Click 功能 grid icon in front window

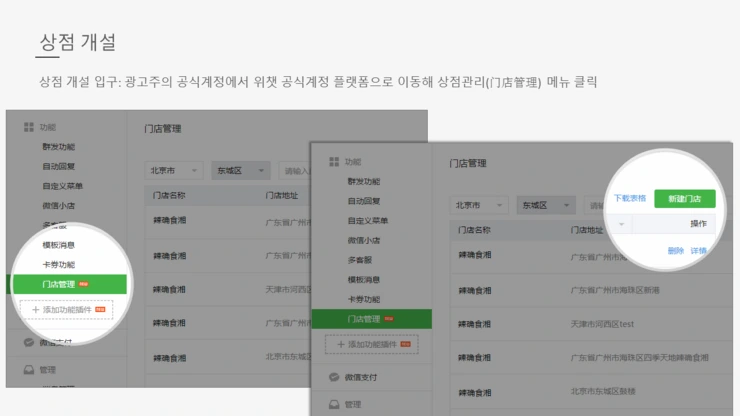pos(334,162)
